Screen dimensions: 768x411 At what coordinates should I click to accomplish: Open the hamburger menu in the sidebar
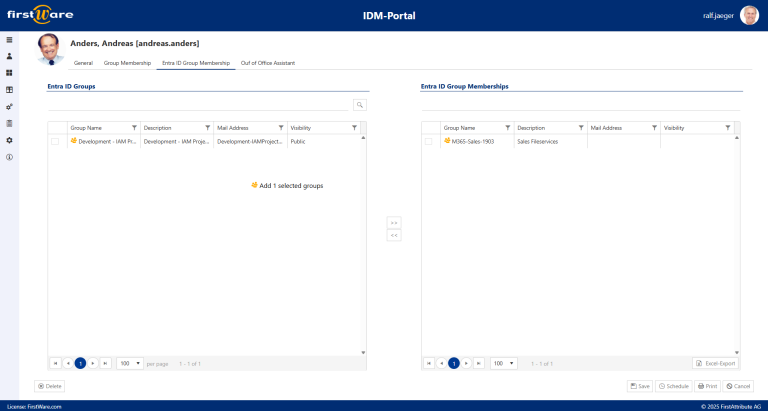pos(9,40)
